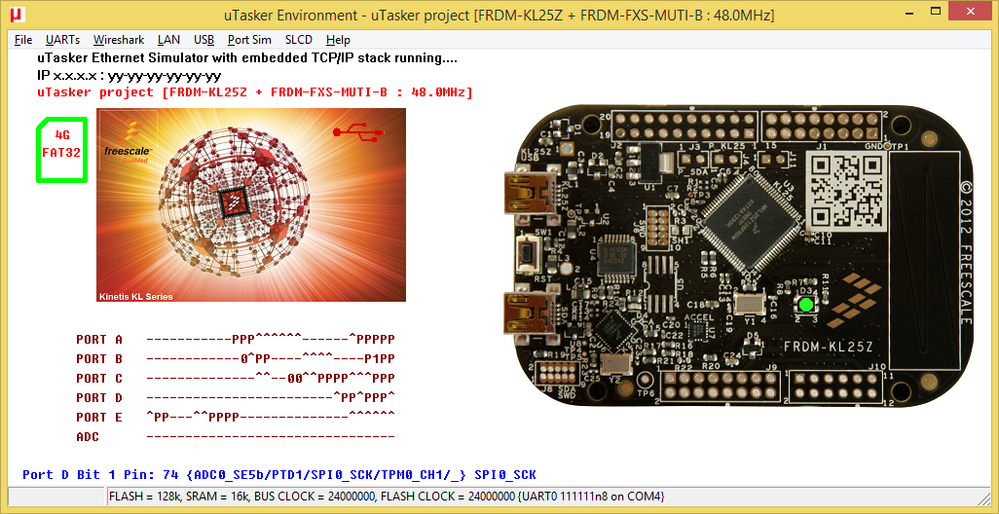Open the SLCD menu
The width and height of the screenshot is (999, 514).
pos(298,39)
